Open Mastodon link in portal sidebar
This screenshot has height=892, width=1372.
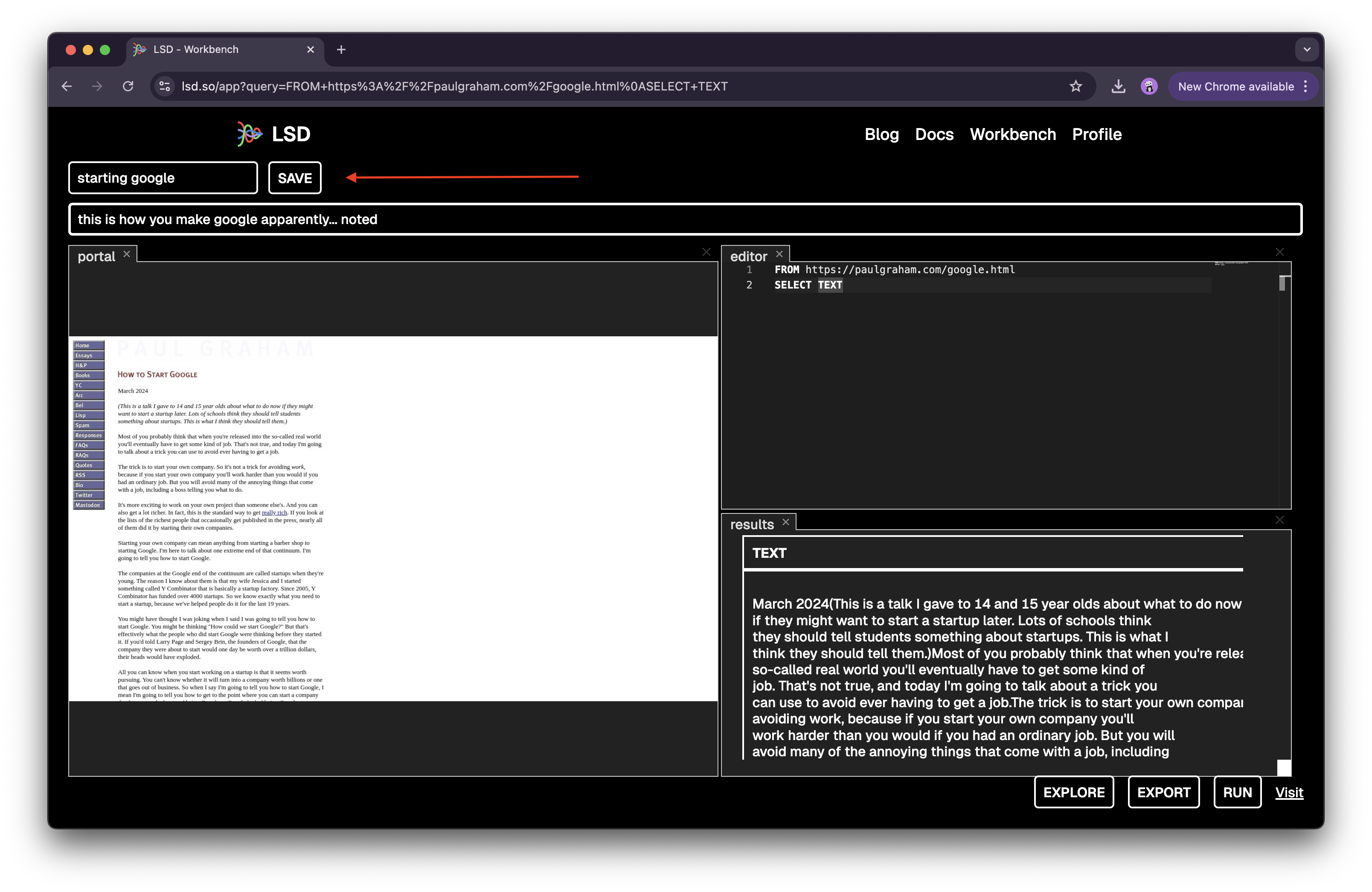click(89, 505)
